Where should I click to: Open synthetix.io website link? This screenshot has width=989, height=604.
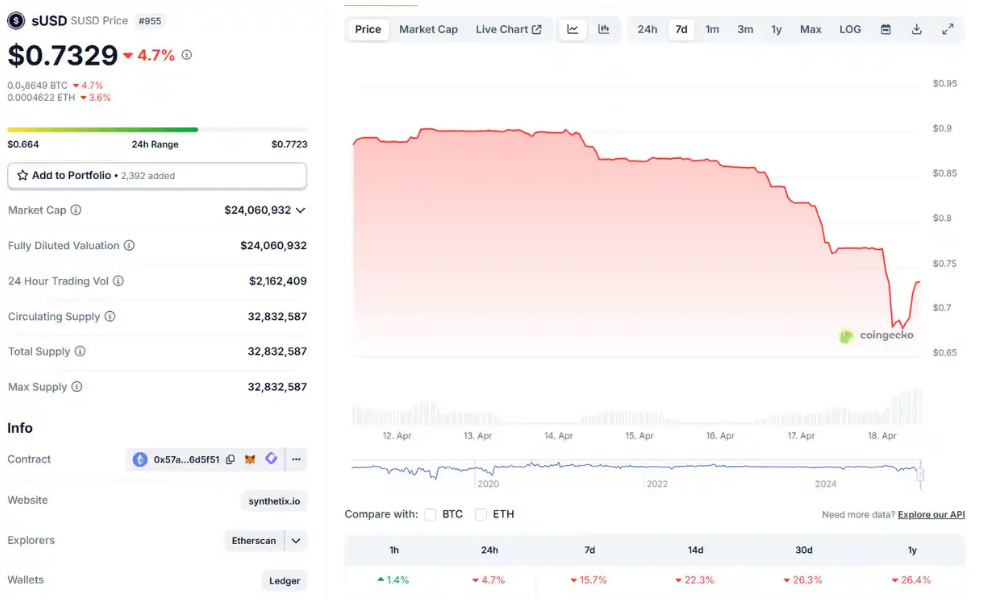[274, 501]
